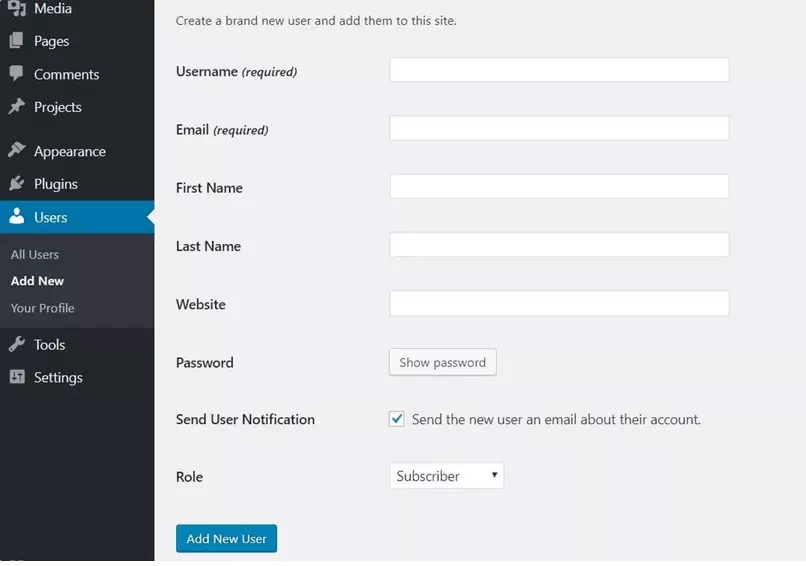The image size is (806, 566).
Task: Select the First Name input box
Action: pyautogui.click(x=559, y=187)
